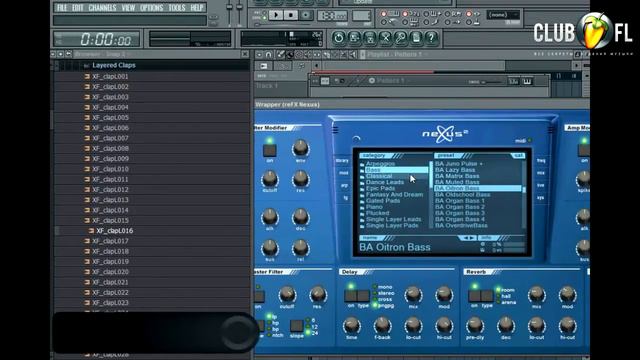Click the Filter Modifier env knob

[x=300, y=149]
